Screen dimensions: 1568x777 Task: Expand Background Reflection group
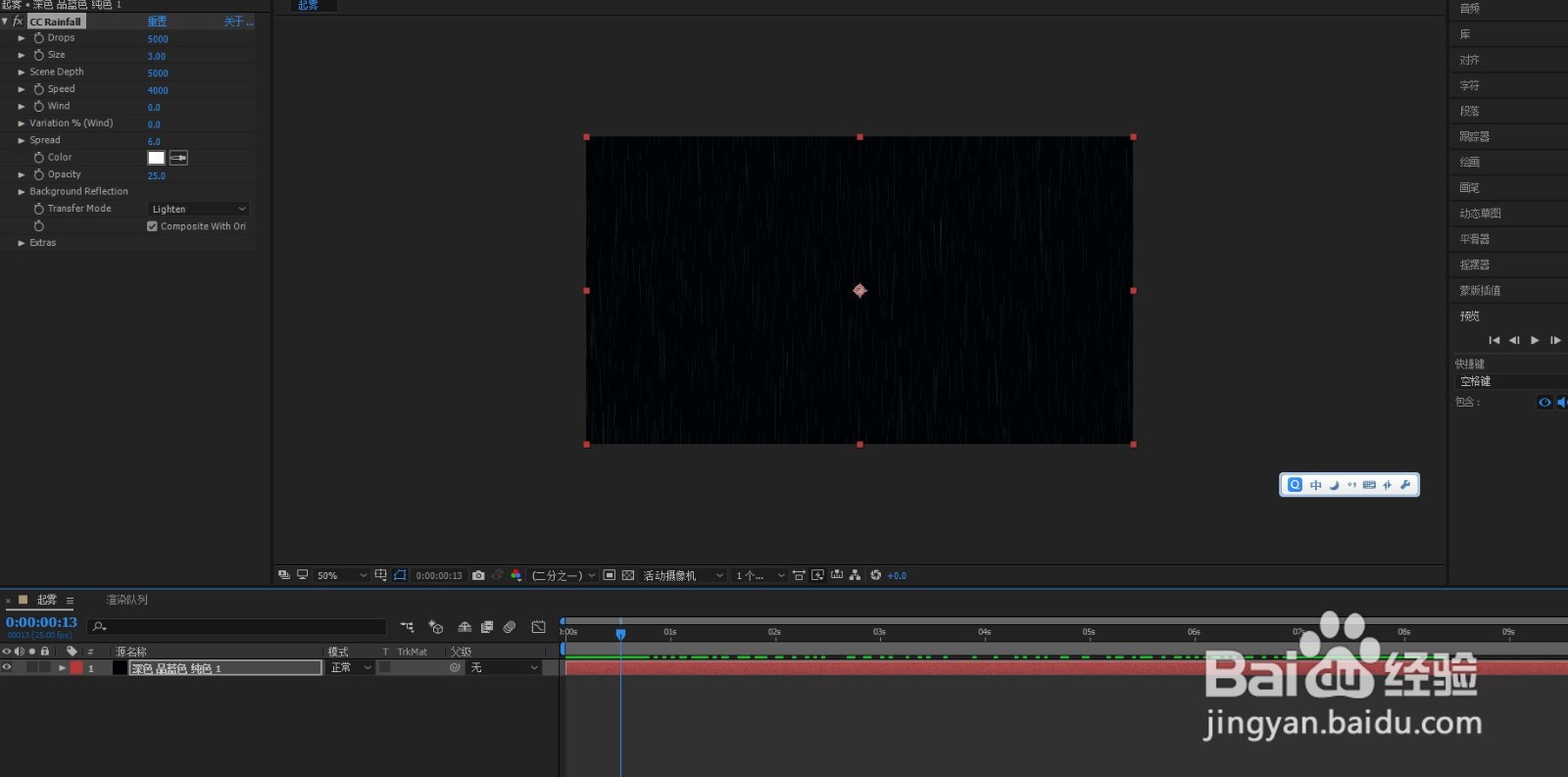(22, 192)
